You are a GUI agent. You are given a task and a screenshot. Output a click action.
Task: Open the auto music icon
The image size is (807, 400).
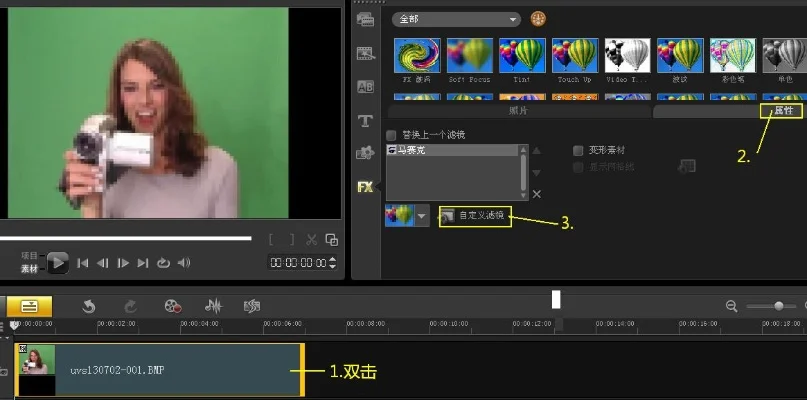pos(252,307)
